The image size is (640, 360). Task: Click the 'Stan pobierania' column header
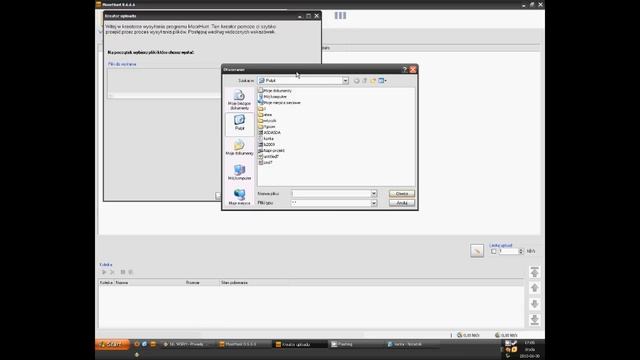tap(235, 282)
